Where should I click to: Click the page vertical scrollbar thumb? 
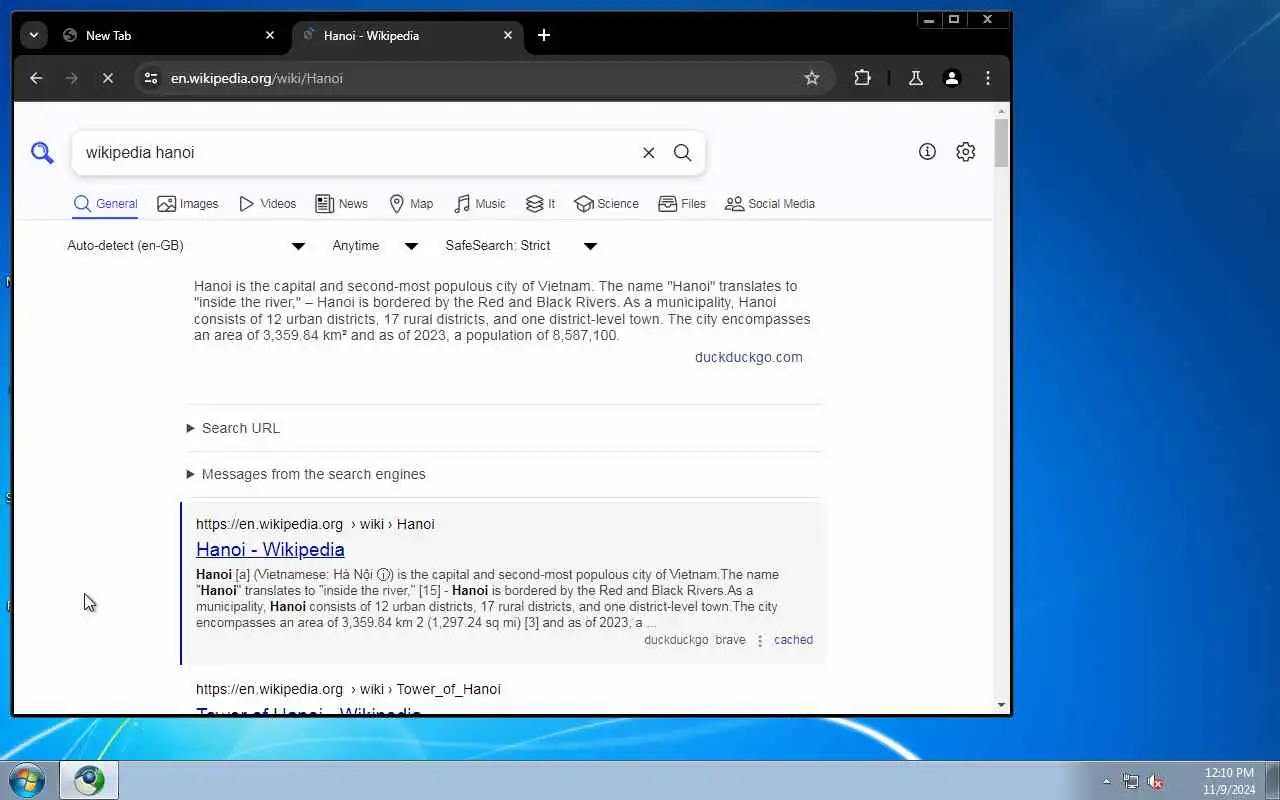point(1001,143)
